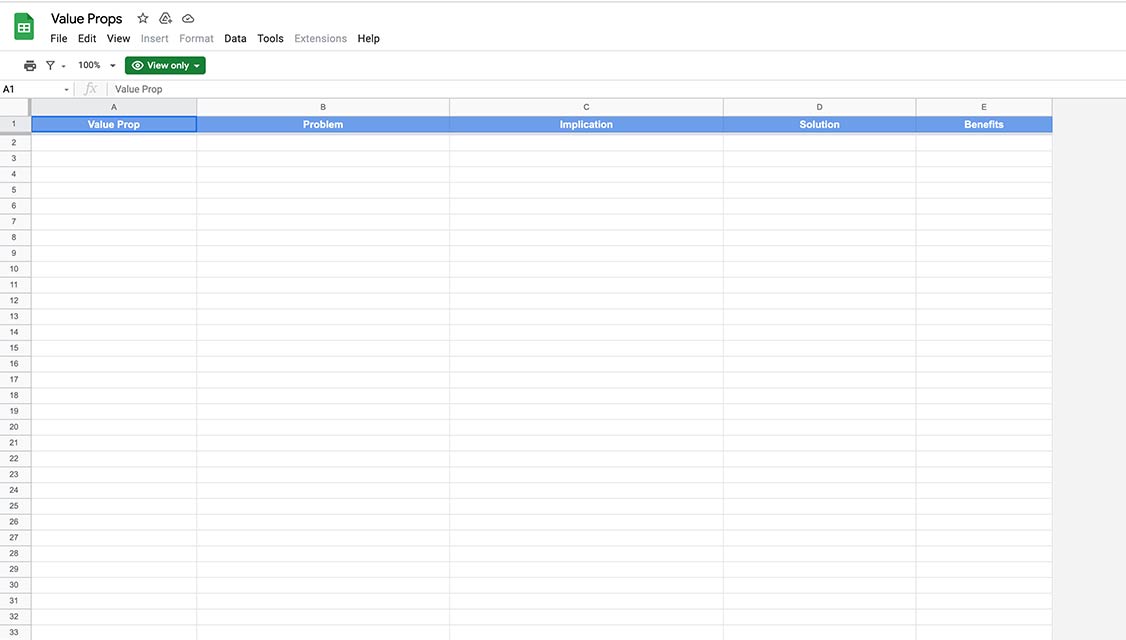Click the fx formula icon

pyautogui.click(x=91, y=89)
